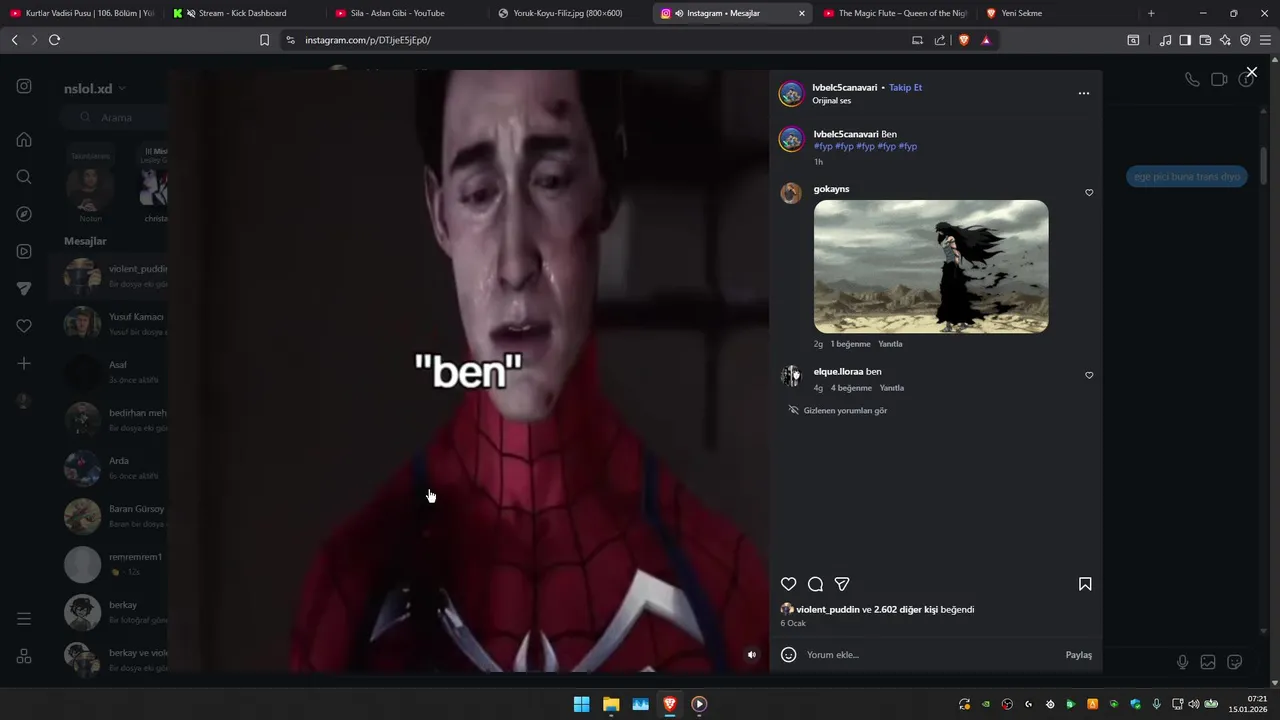Switch to 'The Magic Flute' tab
Screen dimensions: 1280x720
click(x=896, y=13)
